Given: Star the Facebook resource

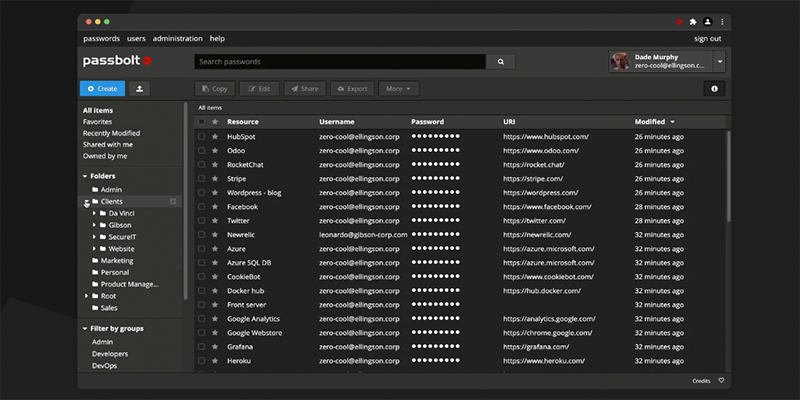Looking at the screenshot, I should click(x=215, y=207).
